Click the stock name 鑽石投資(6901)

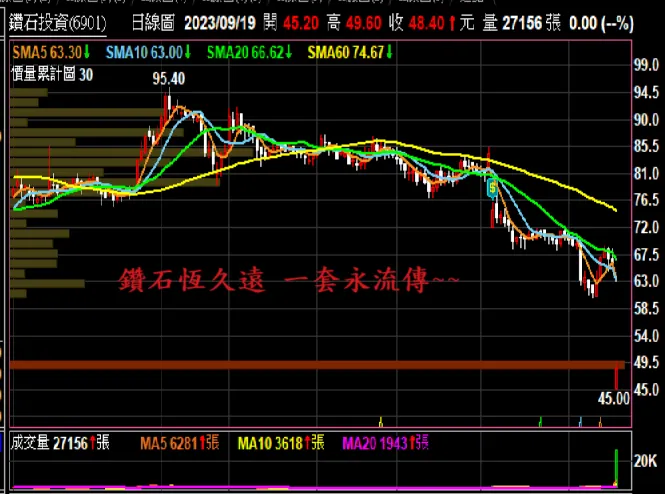tap(58, 23)
